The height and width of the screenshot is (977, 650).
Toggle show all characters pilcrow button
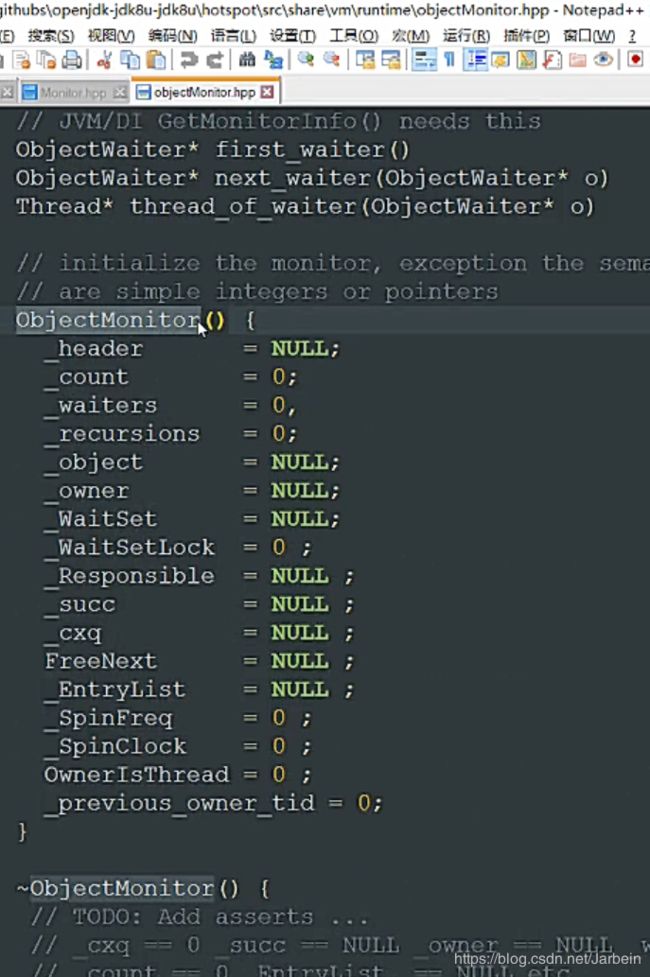pos(449,60)
